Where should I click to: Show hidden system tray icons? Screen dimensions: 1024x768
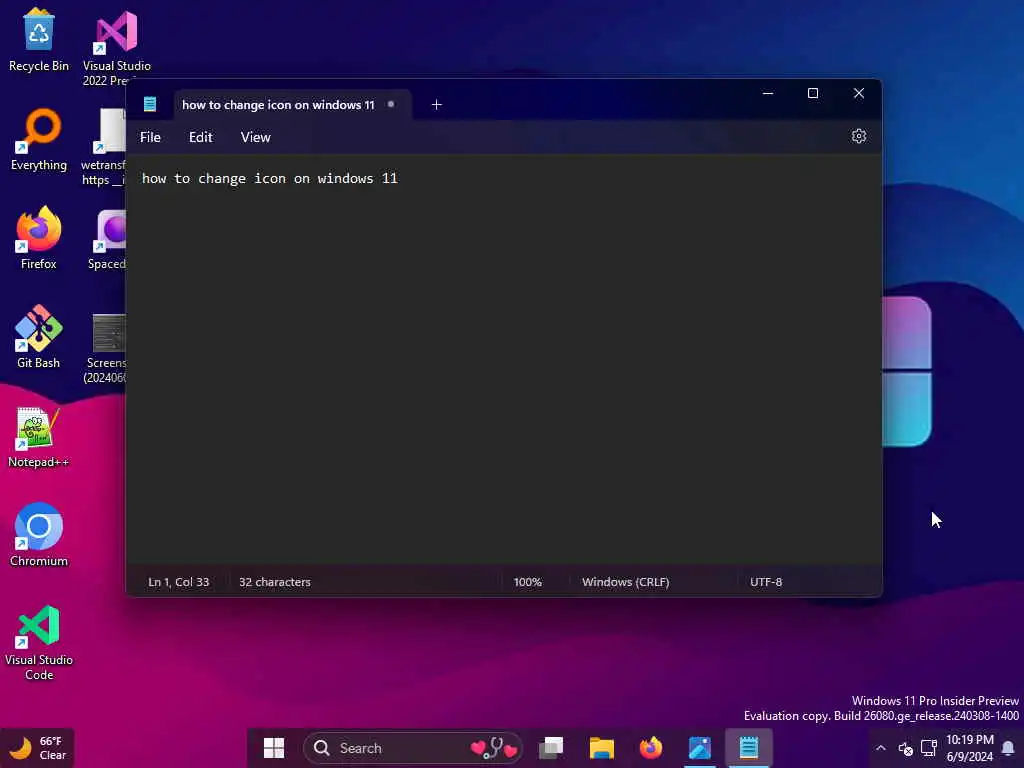click(880, 748)
